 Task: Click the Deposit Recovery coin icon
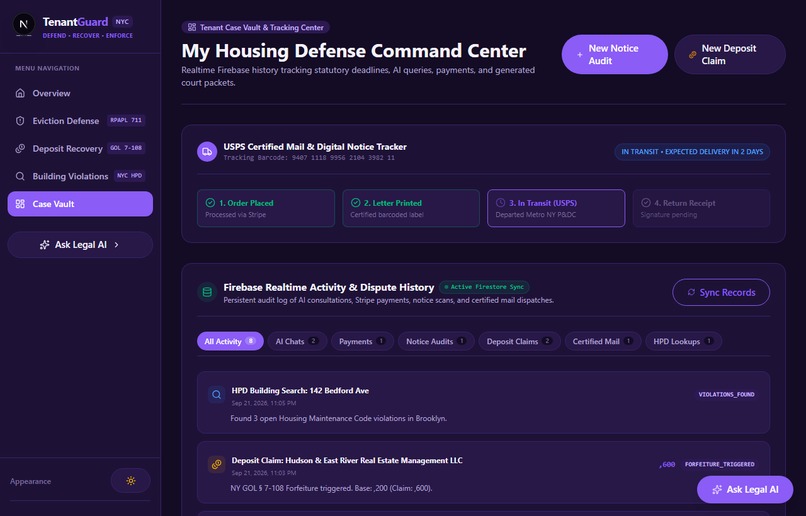[x=20, y=149]
